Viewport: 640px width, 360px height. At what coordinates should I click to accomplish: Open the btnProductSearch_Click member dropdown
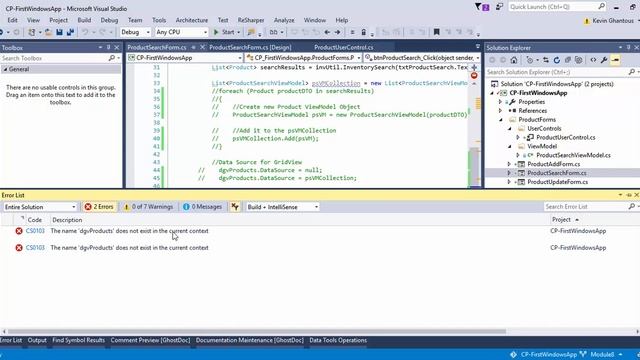[x=422, y=58]
